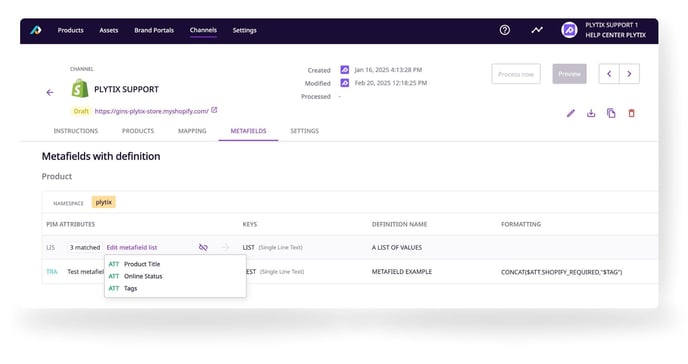
Task: Open store URL external link icon
Action: 214,110
